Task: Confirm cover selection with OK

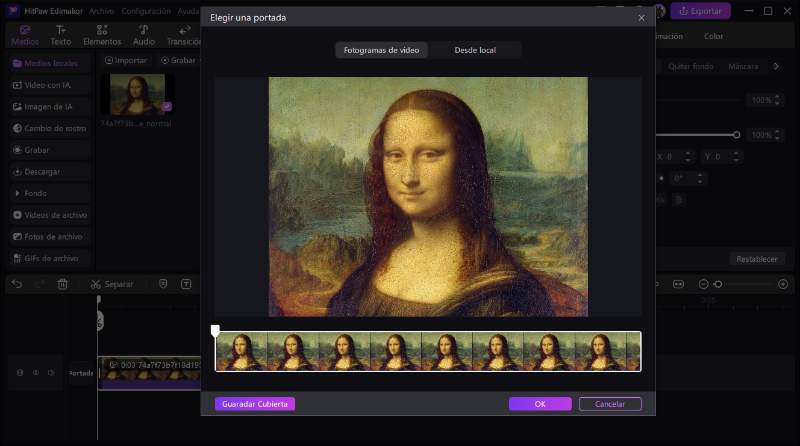Action: 540,404
